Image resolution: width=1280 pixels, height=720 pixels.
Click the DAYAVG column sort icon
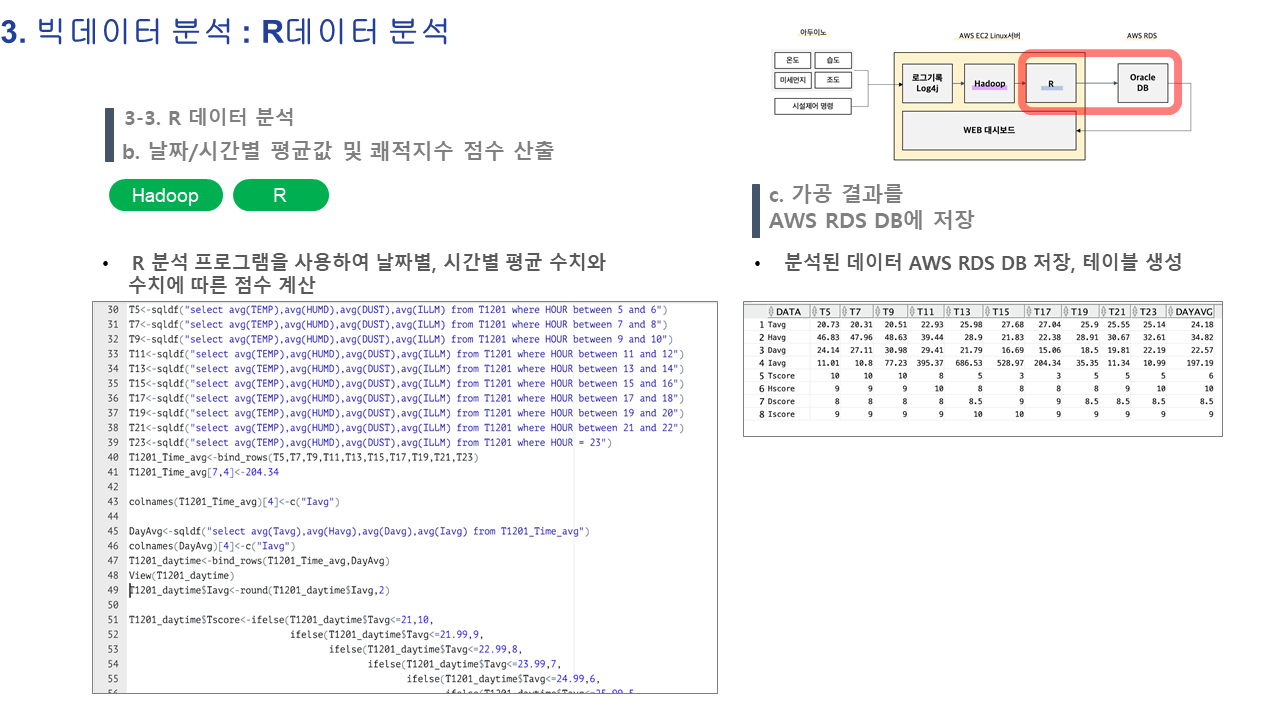1171,311
